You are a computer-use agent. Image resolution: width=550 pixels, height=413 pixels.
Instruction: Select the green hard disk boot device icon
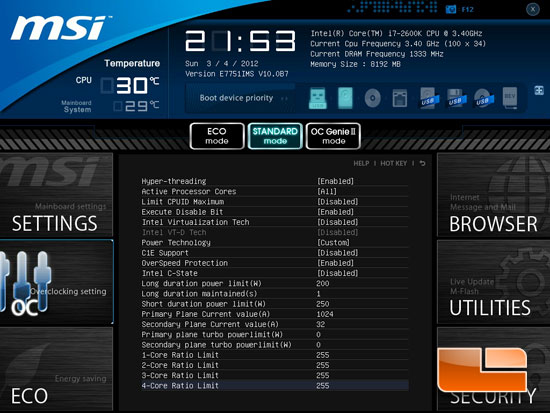click(x=345, y=98)
